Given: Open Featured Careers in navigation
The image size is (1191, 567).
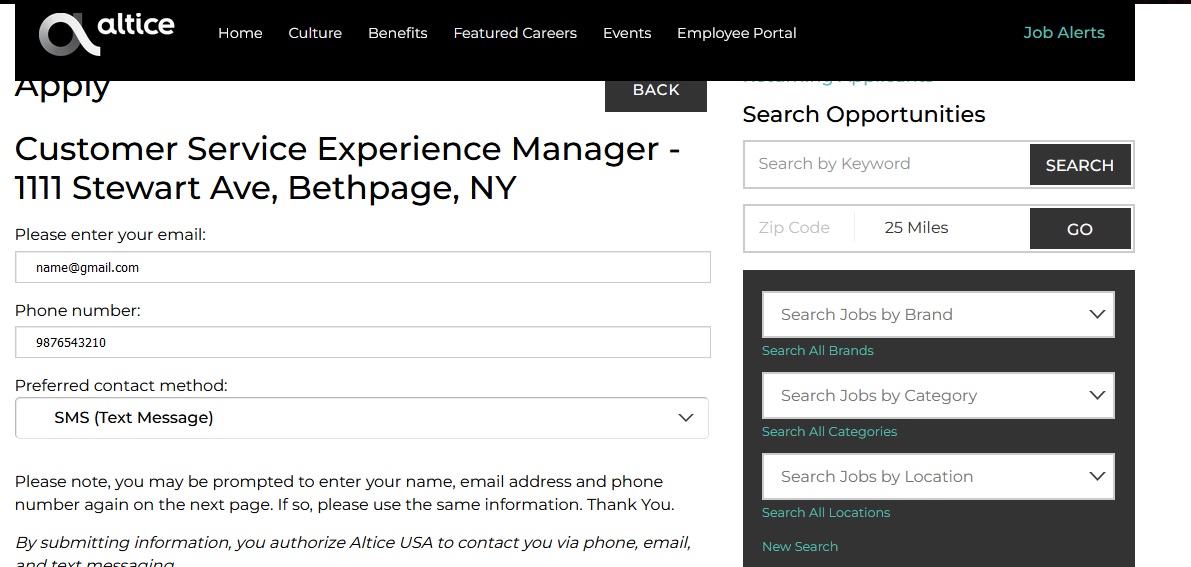Looking at the screenshot, I should [515, 33].
